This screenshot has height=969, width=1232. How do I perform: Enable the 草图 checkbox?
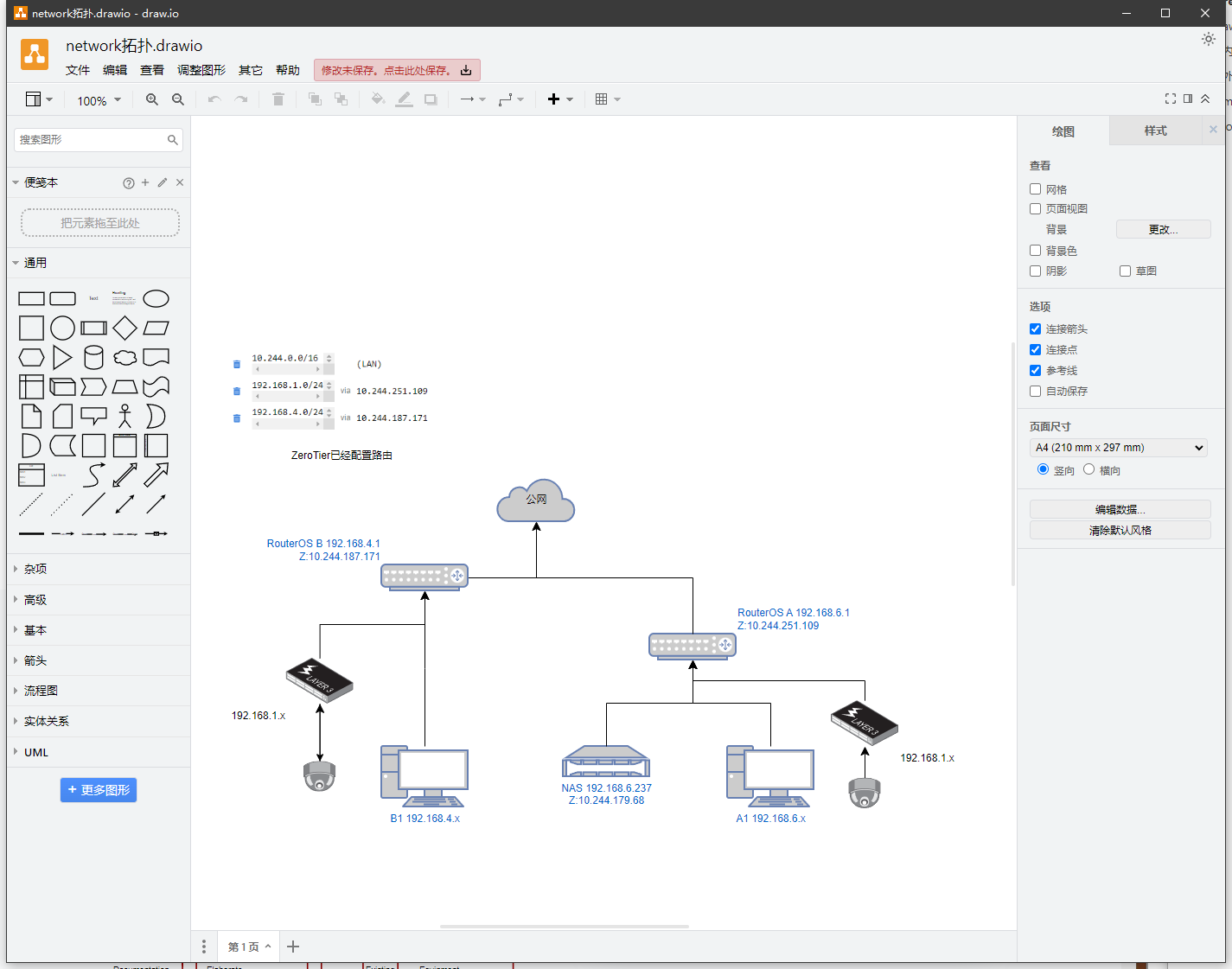pyautogui.click(x=1125, y=271)
